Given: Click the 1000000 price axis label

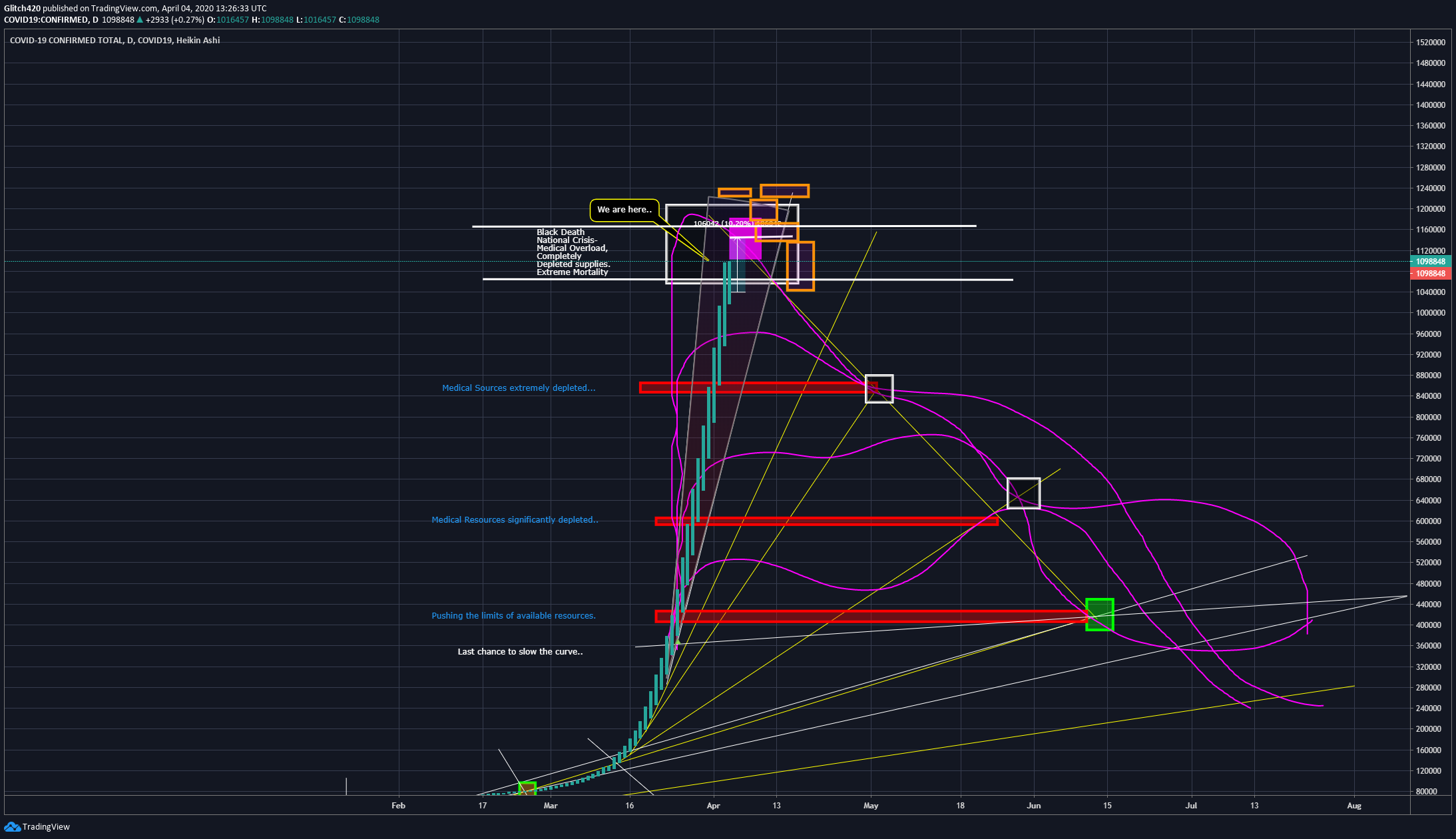Looking at the screenshot, I should click(x=1431, y=313).
